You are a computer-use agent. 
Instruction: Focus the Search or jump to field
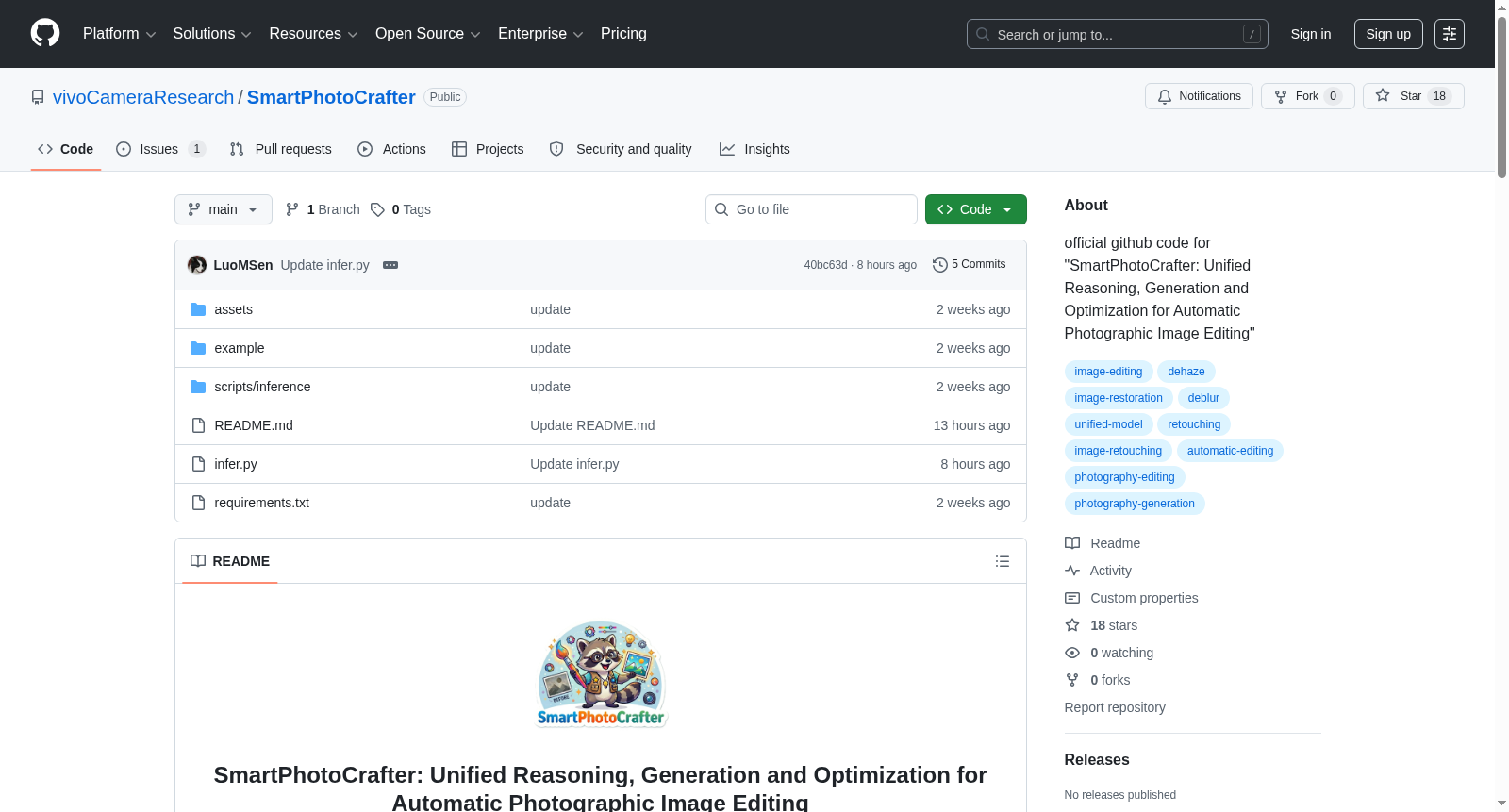point(1118,34)
